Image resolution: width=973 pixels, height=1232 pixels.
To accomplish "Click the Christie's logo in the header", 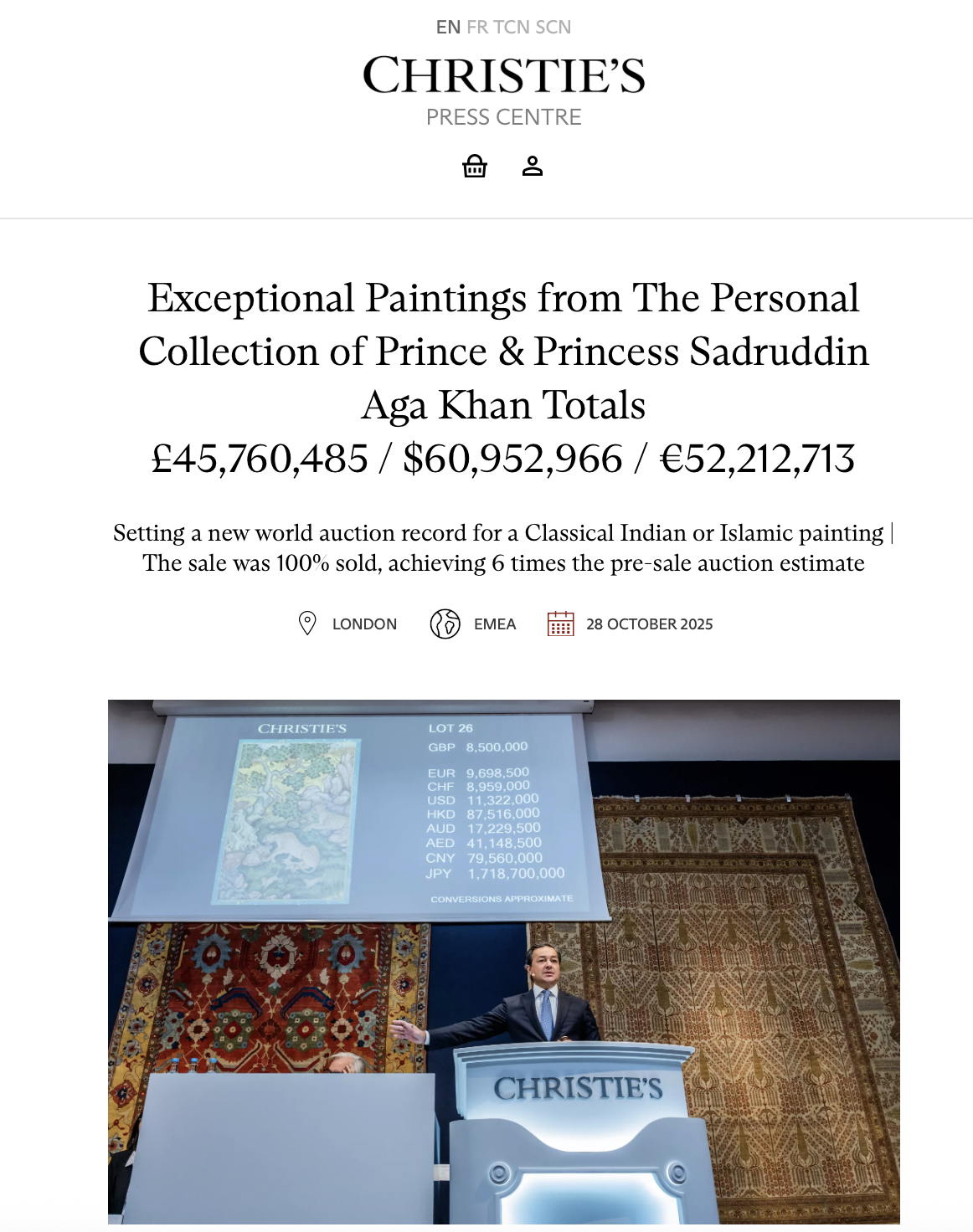I will pyautogui.click(x=503, y=75).
